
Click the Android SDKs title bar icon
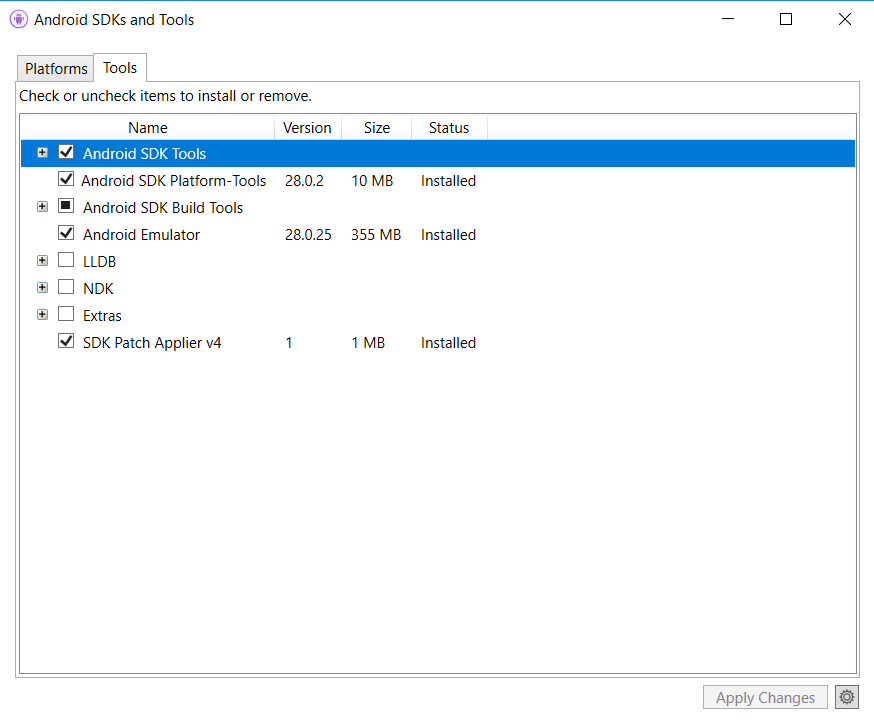point(19,19)
